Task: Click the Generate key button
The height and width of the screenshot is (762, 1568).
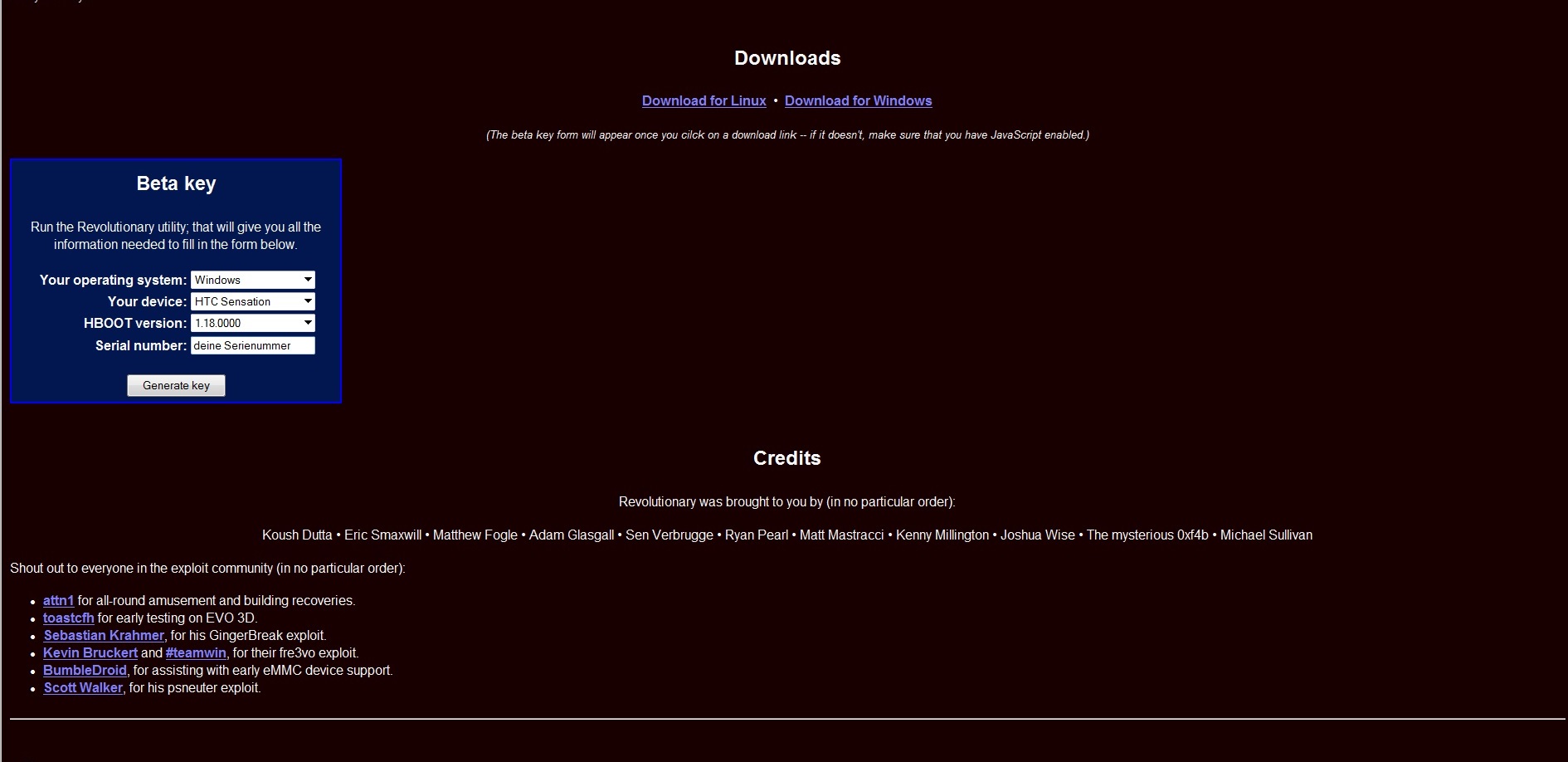Action: pos(176,385)
